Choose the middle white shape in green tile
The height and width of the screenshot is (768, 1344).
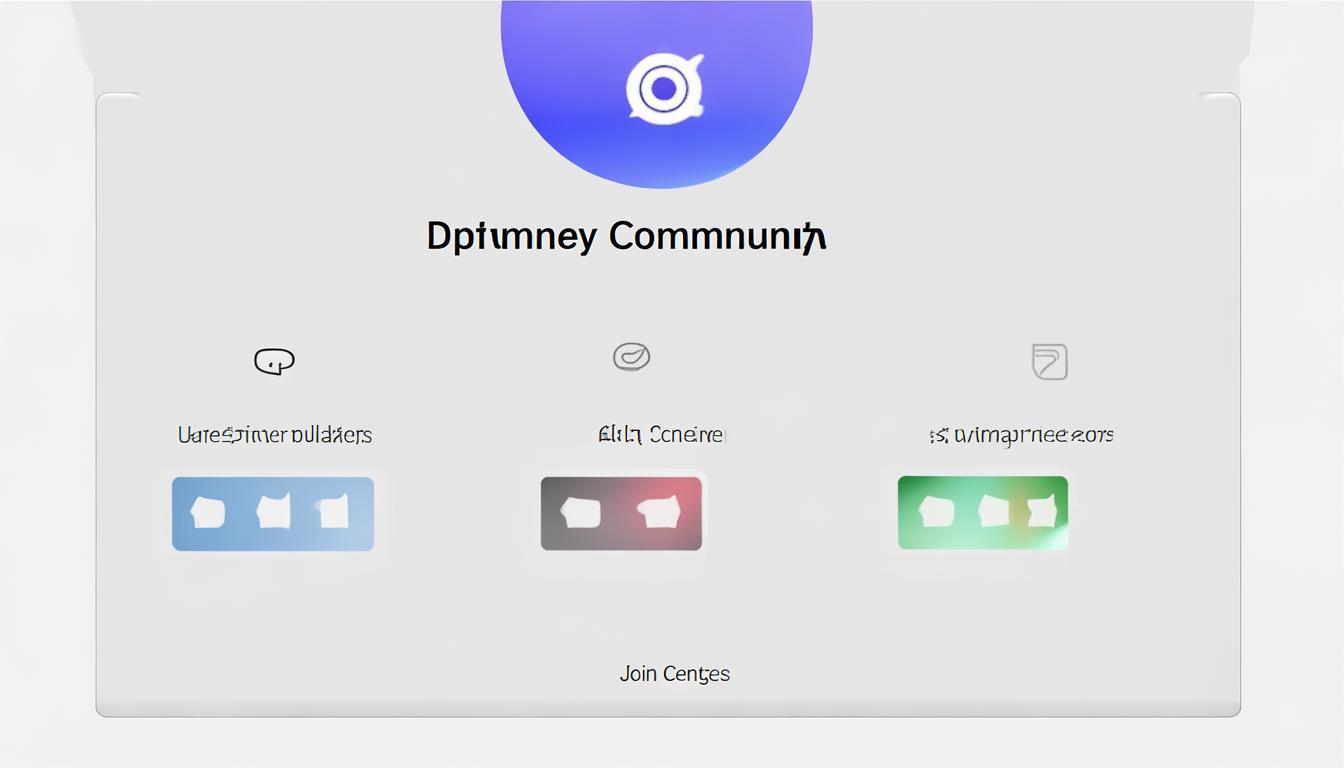(x=993, y=511)
